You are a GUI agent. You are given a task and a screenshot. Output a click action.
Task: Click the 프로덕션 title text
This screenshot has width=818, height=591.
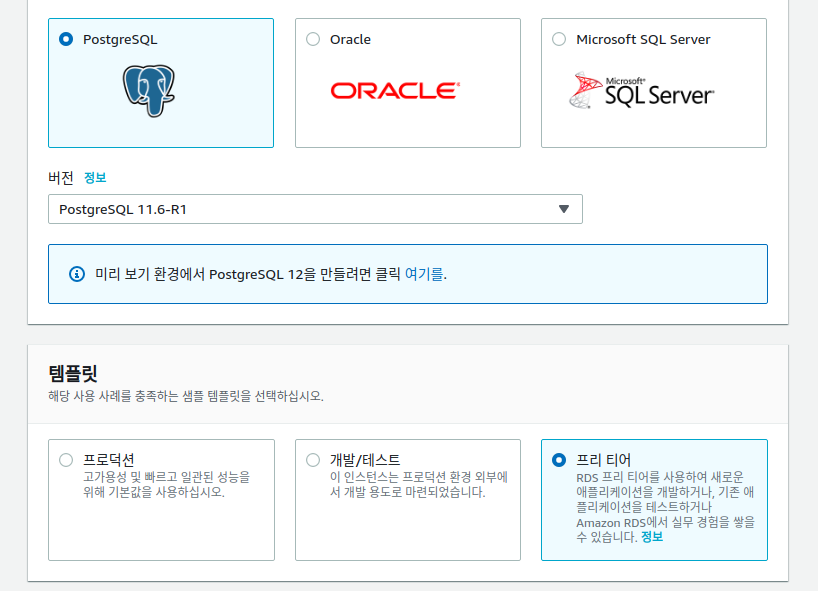click(109, 460)
